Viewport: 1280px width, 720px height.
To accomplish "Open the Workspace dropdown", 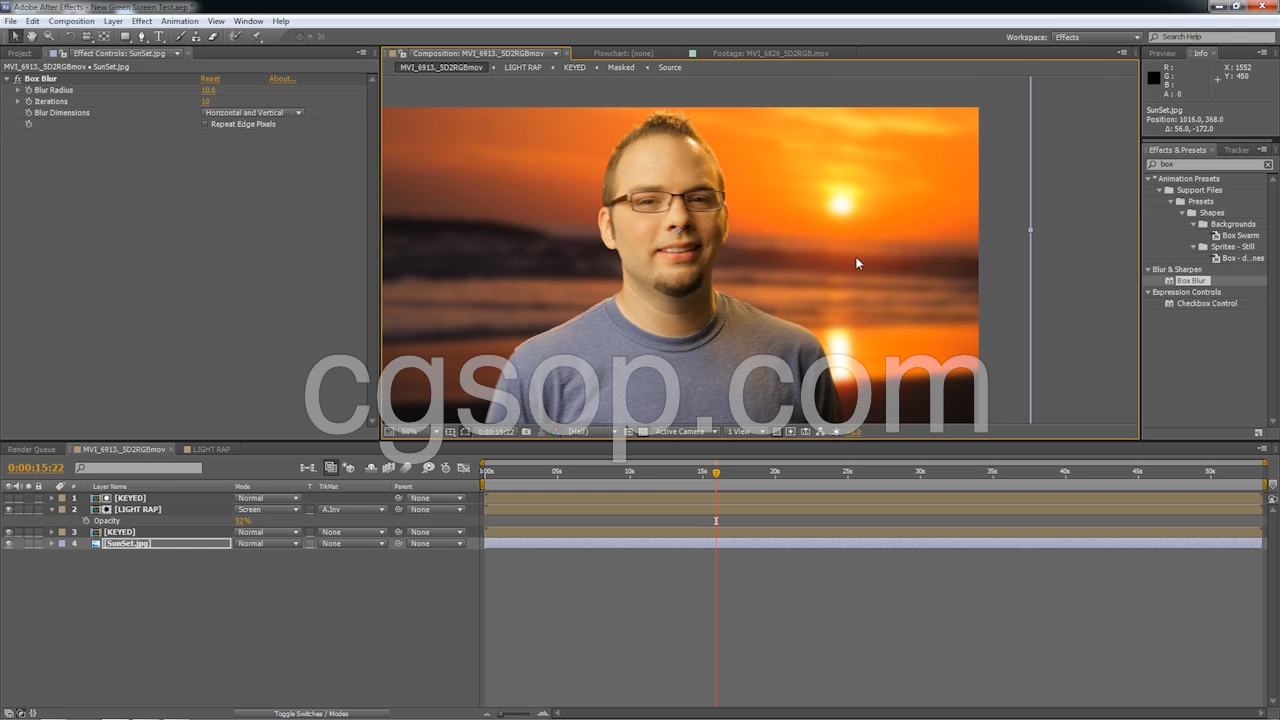I will click(1097, 37).
